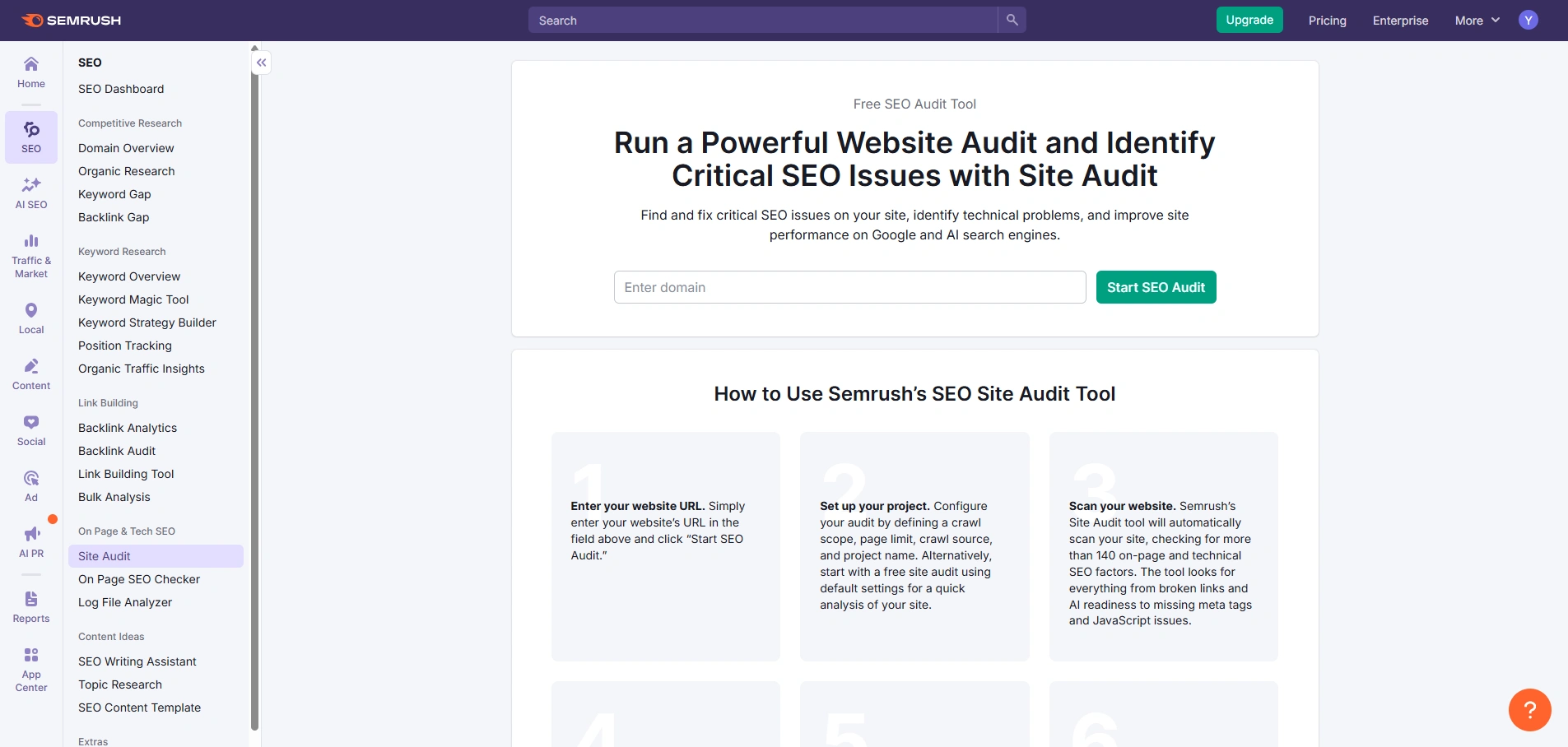Select the AI SEO sparkle icon
The width and height of the screenshot is (1568, 747).
pyautogui.click(x=31, y=185)
